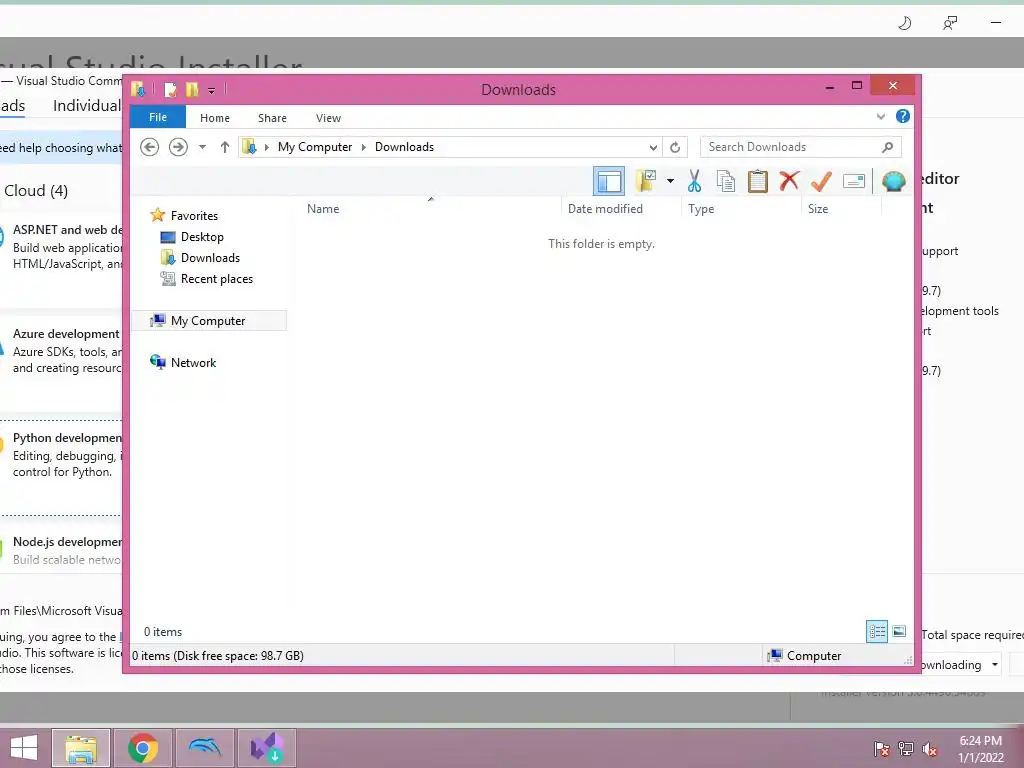
Task: Go forward with the Forward arrow
Action: 178,147
